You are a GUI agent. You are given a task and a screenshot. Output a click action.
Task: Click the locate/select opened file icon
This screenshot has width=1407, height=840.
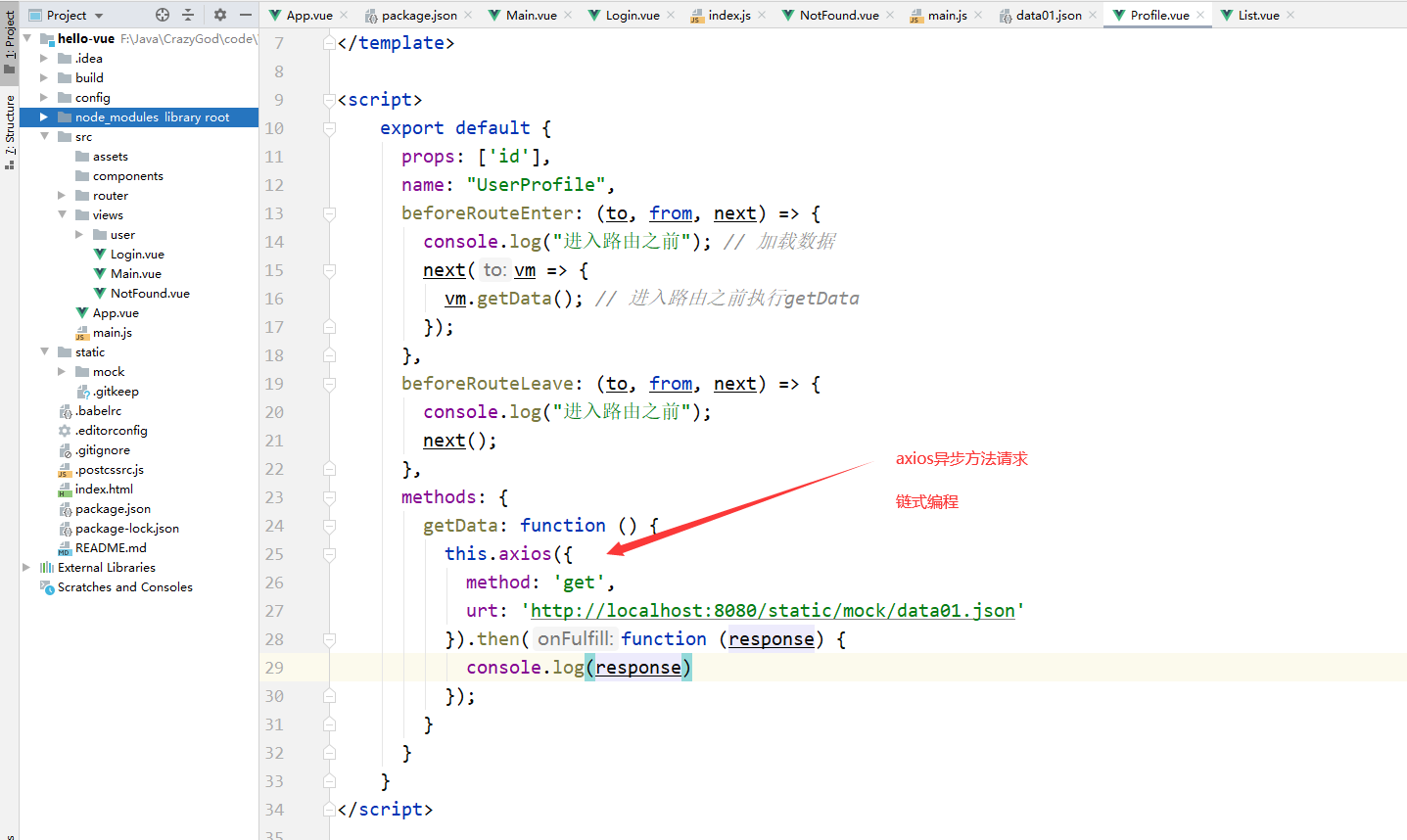pyautogui.click(x=163, y=15)
